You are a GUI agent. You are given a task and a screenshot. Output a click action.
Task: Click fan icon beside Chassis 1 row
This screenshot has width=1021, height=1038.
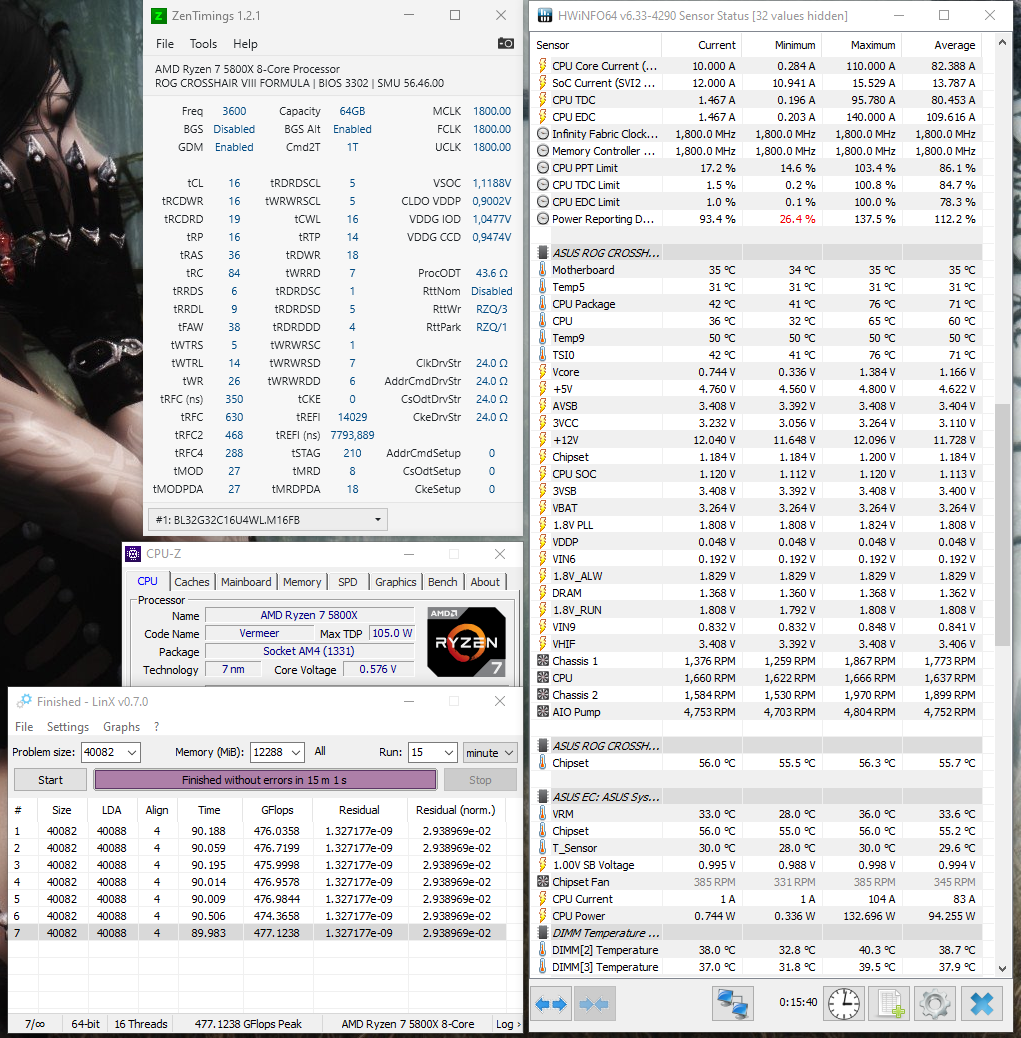point(542,661)
